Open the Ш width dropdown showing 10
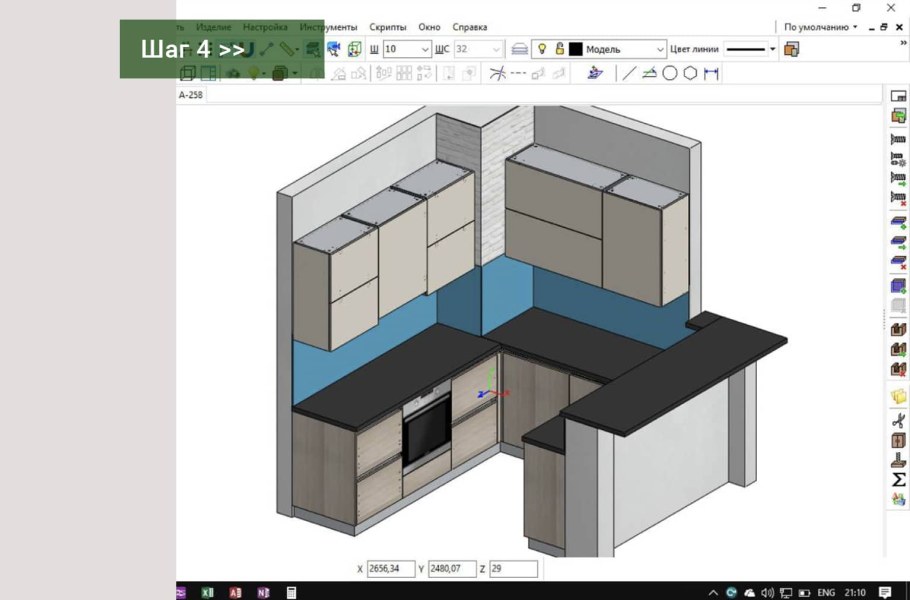Viewport: 910px width, 600px height. 425,49
